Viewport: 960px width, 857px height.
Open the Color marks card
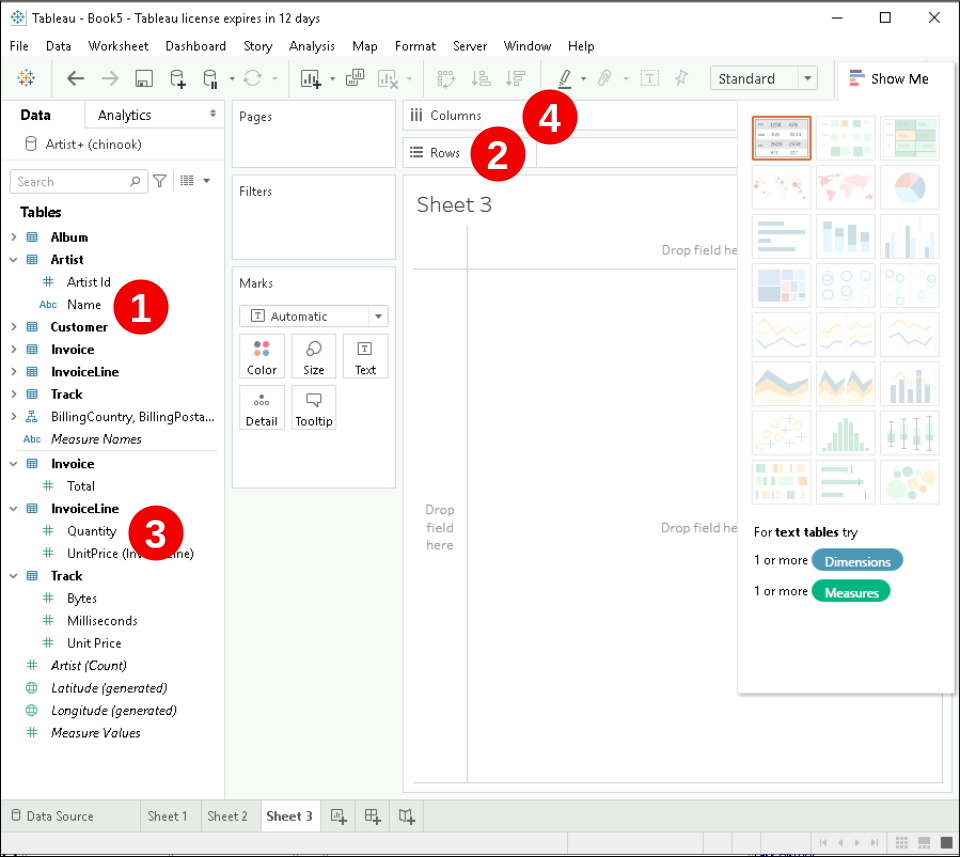261,357
